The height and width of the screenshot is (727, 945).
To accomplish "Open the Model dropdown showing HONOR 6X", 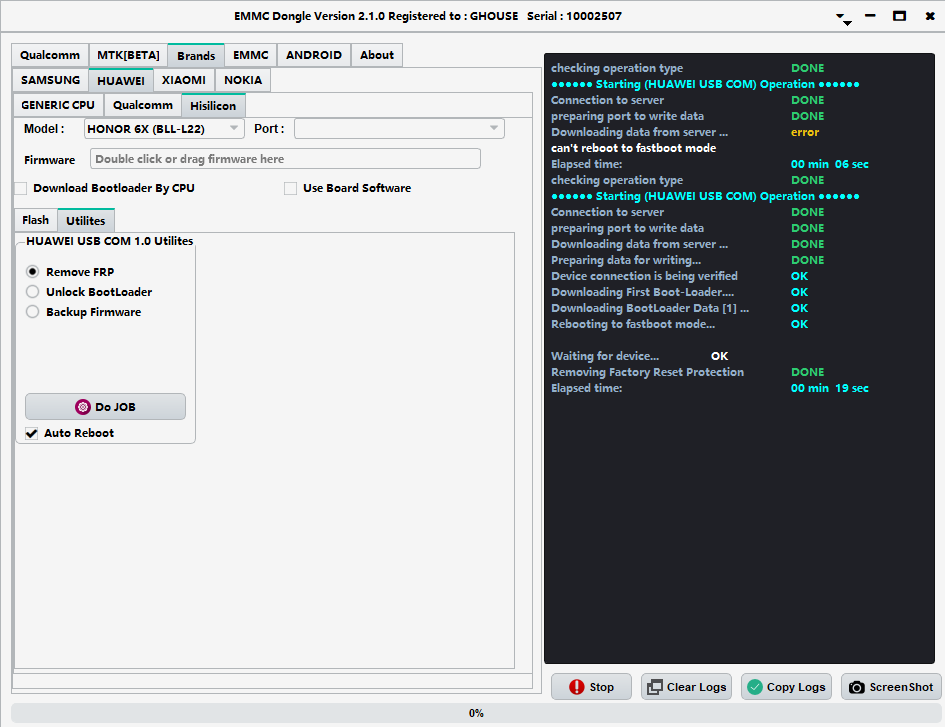I will (164, 128).
